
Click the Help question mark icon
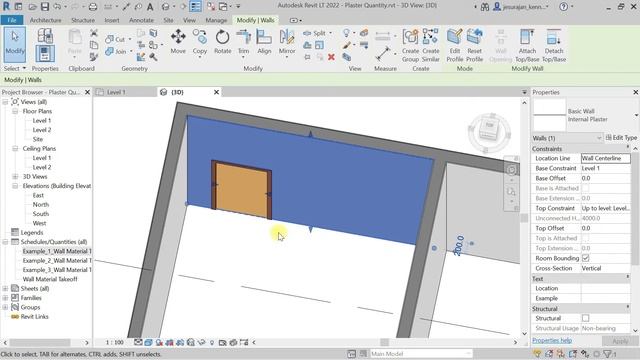coord(564,7)
